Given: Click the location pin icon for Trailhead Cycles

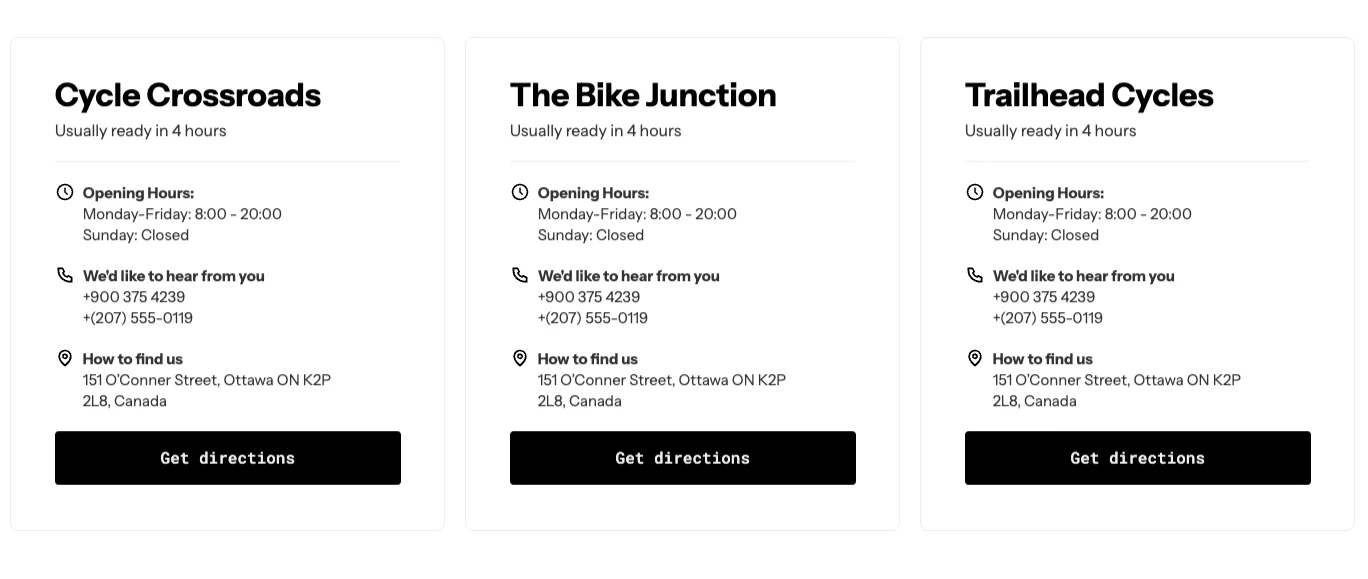Looking at the screenshot, I should click(x=975, y=358).
